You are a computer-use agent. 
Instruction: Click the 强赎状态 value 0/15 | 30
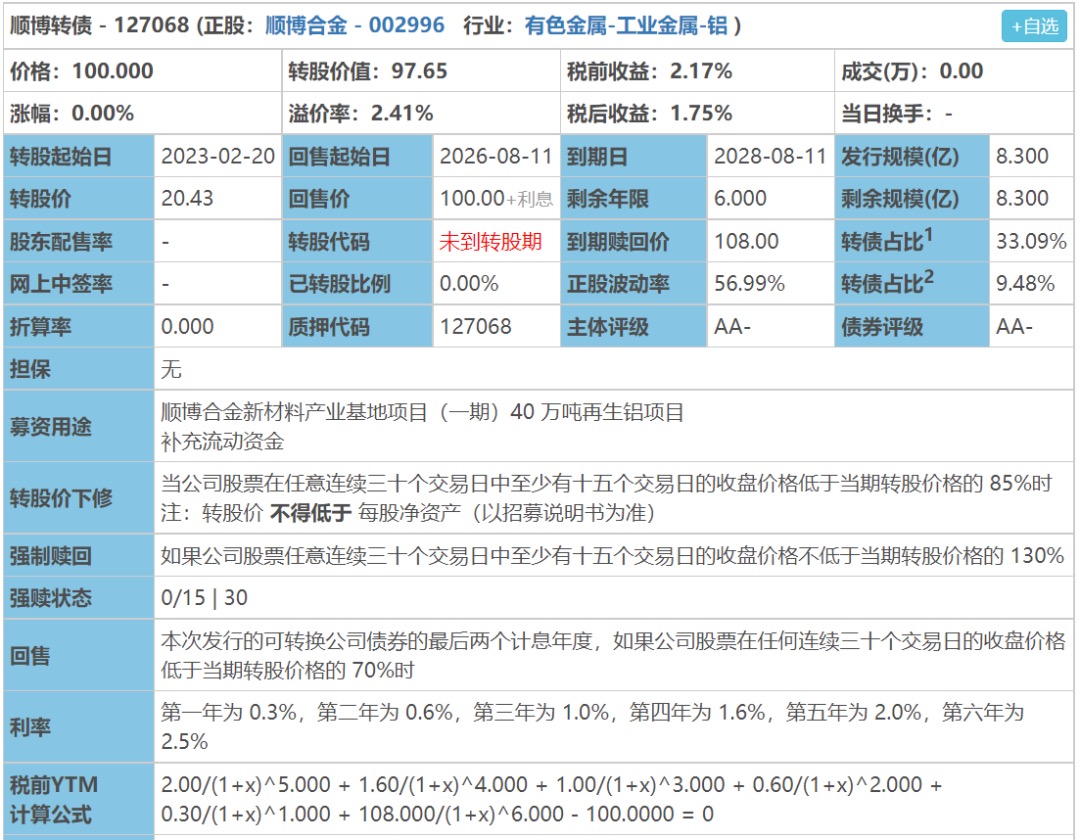(x=204, y=598)
